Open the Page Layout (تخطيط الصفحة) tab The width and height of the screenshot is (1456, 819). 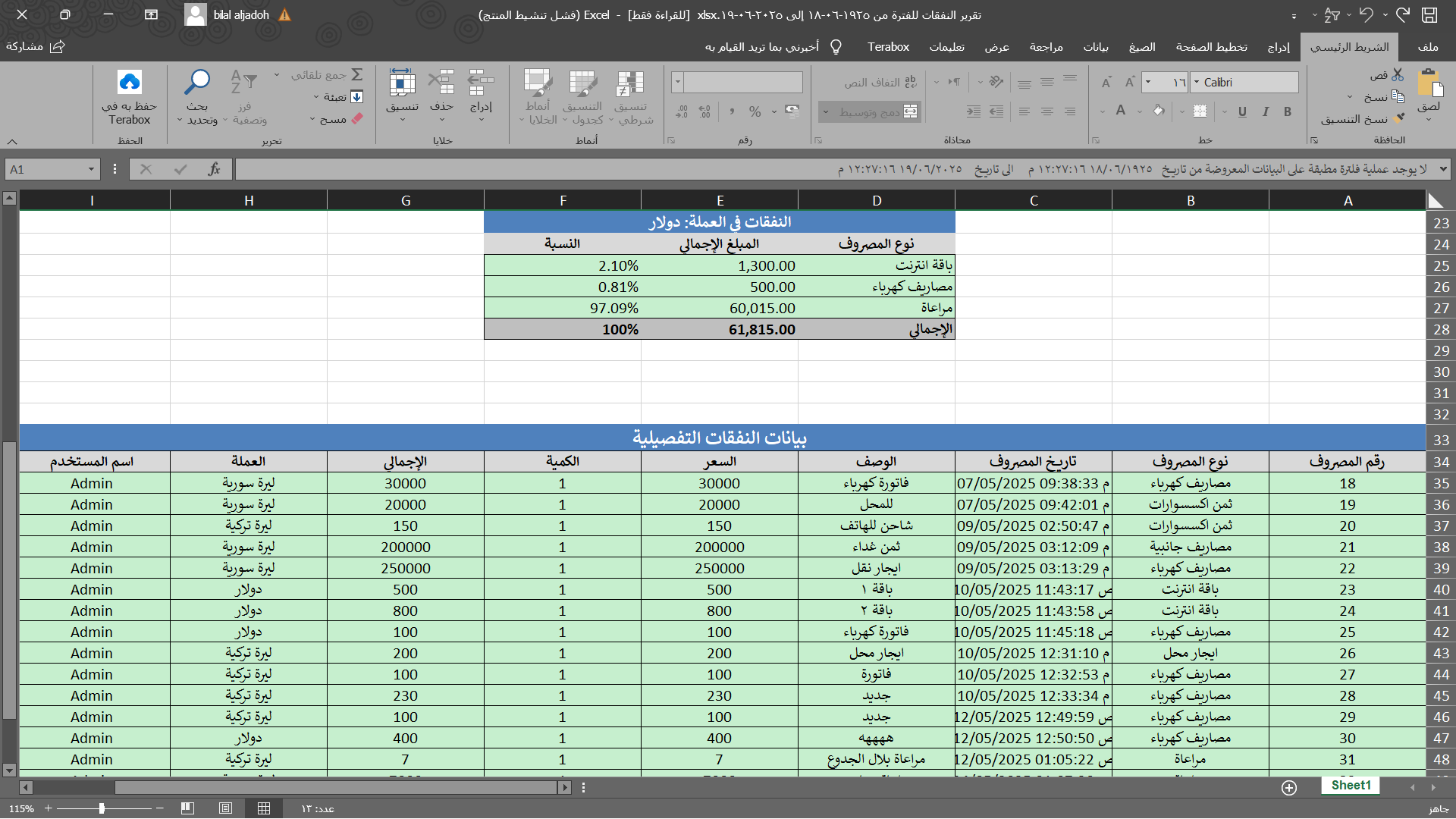coord(1212,47)
